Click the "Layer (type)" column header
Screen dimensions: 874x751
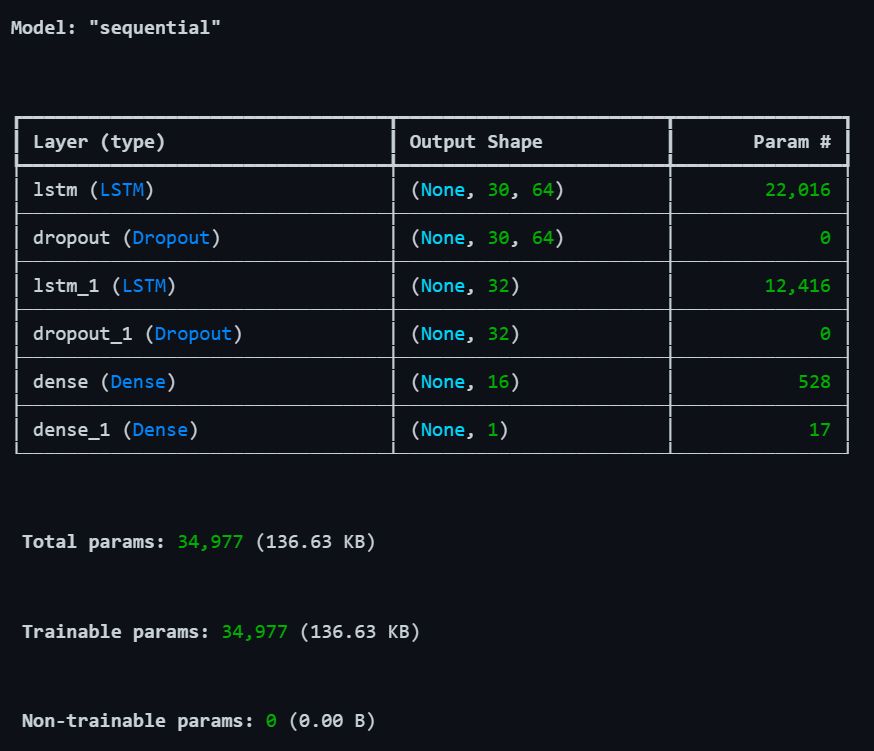99,142
